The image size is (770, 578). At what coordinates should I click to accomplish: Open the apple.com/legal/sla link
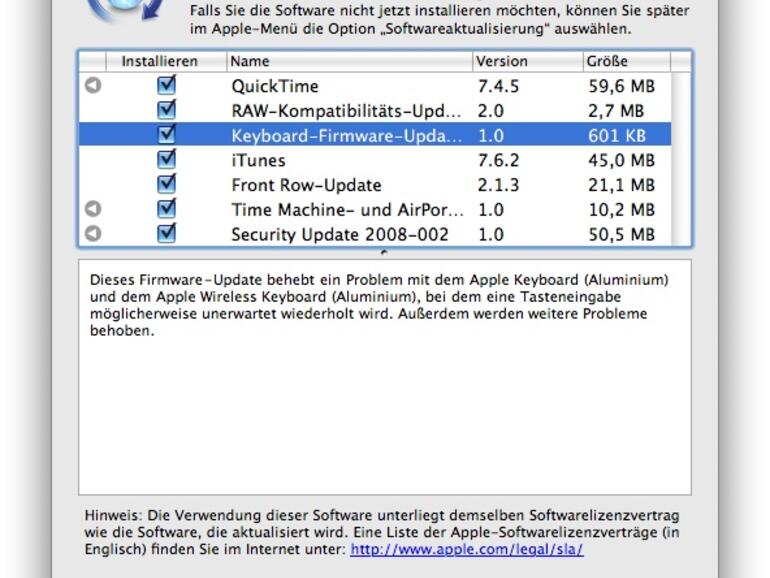coord(466,549)
